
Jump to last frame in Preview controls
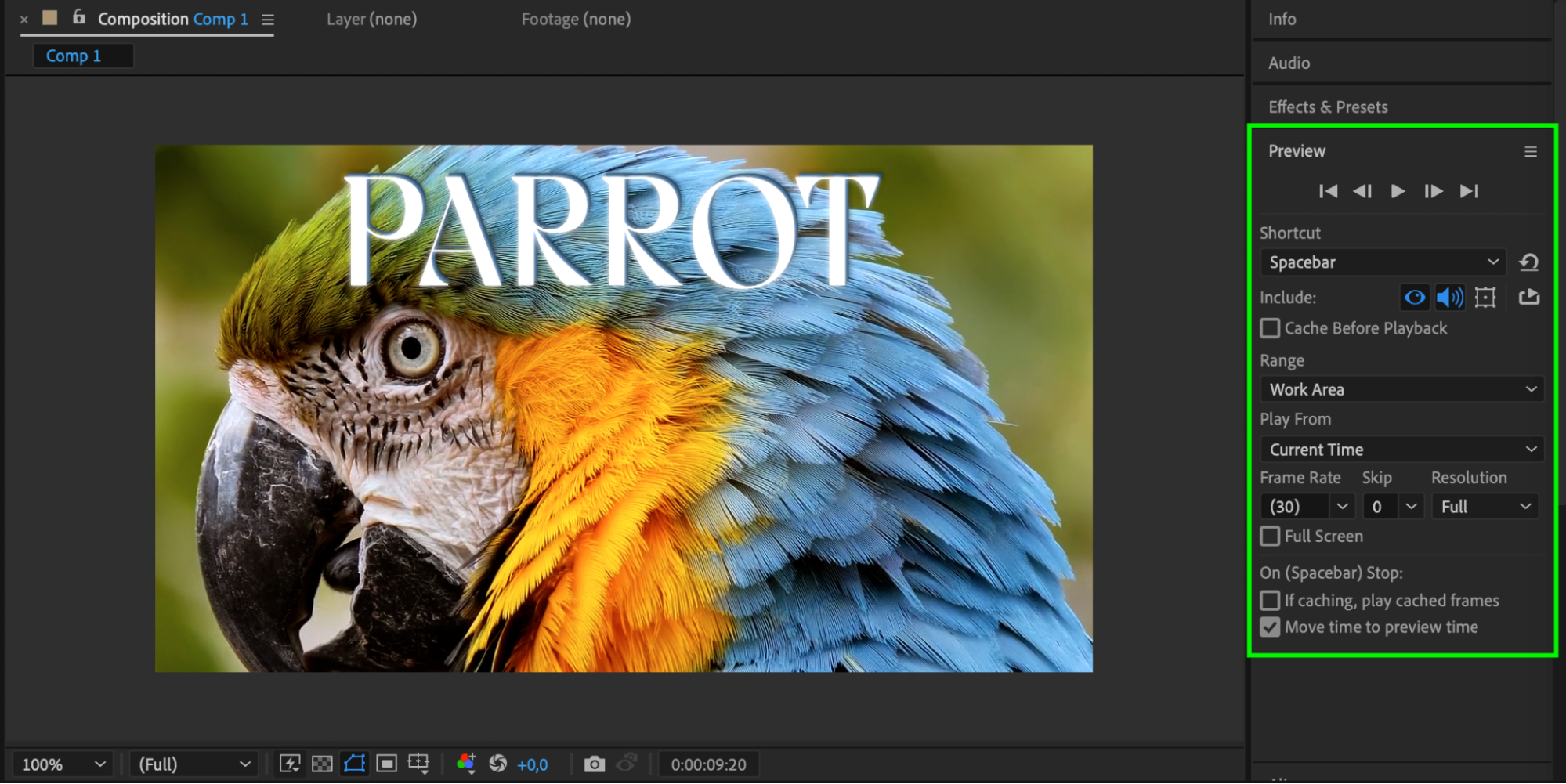1469,191
